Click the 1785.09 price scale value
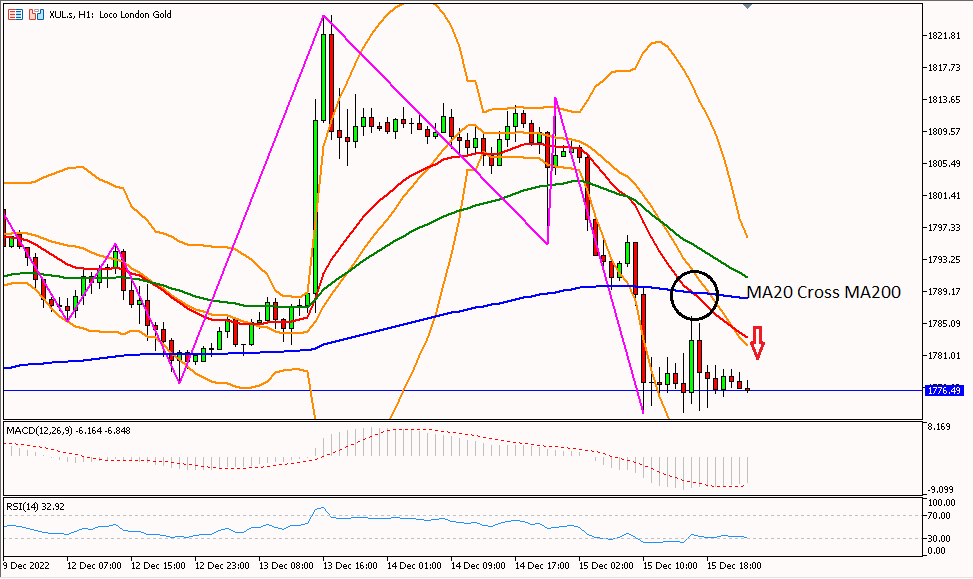 coord(944,323)
